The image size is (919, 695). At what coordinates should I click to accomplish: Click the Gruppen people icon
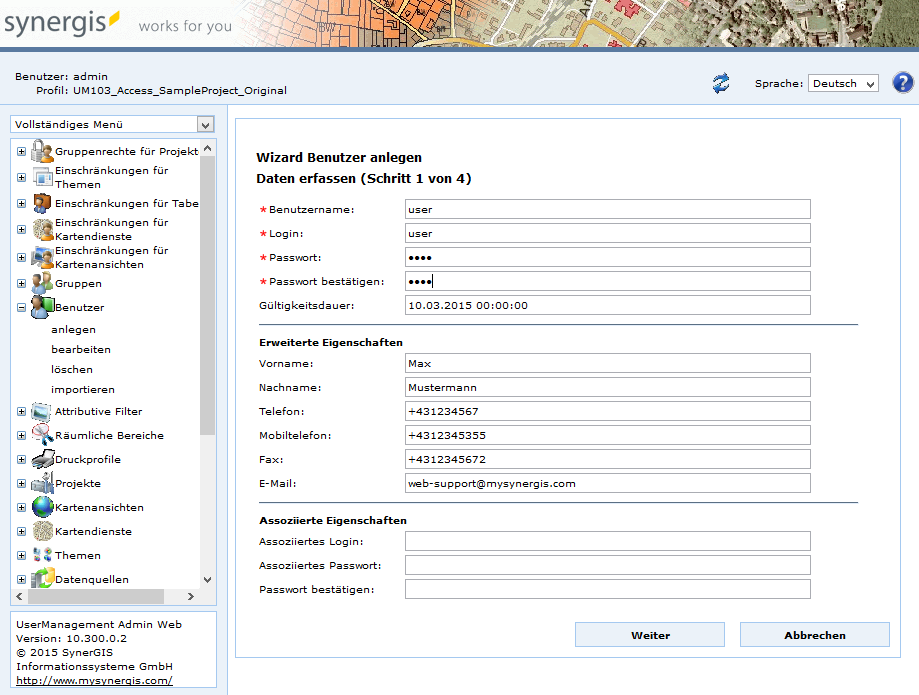(x=42, y=283)
